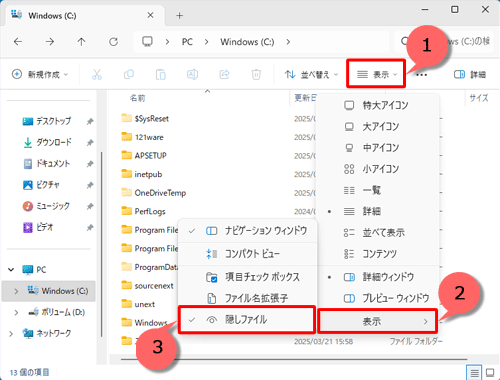
Task: Open the three-dot more options menu
Action: [422, 75]
